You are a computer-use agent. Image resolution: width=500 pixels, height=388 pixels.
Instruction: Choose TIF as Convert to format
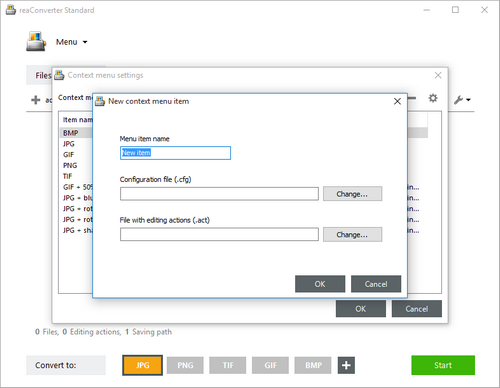[x=228, y=365]
